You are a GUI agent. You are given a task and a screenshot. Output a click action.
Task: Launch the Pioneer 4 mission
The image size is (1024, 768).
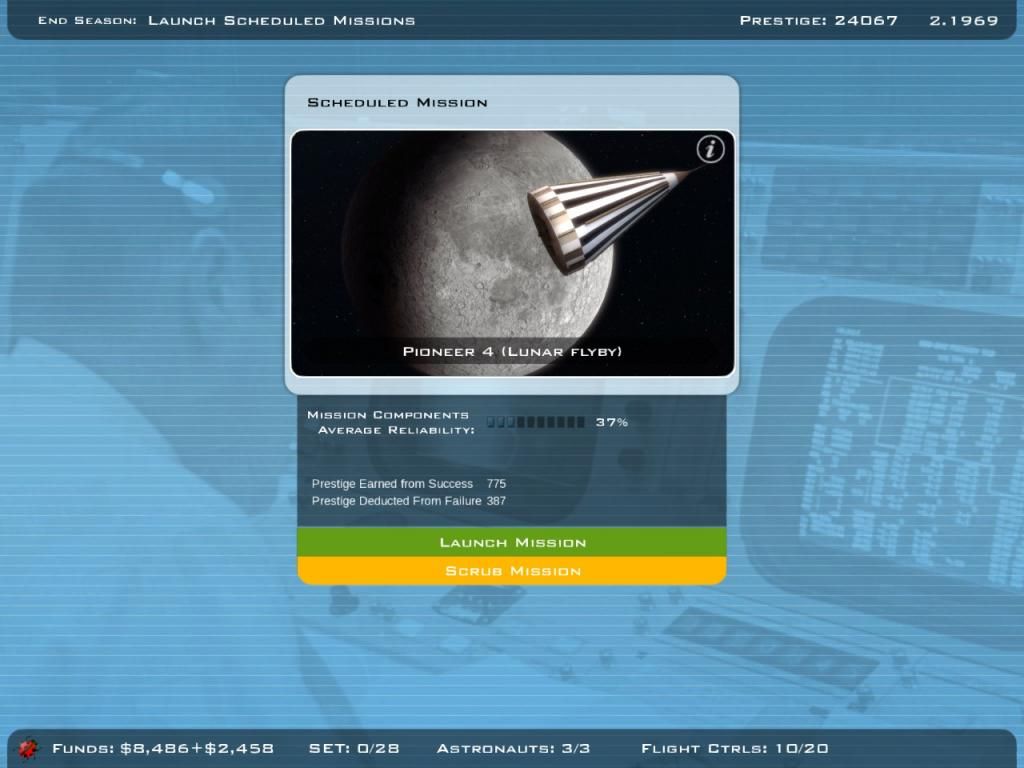point(512,542)
